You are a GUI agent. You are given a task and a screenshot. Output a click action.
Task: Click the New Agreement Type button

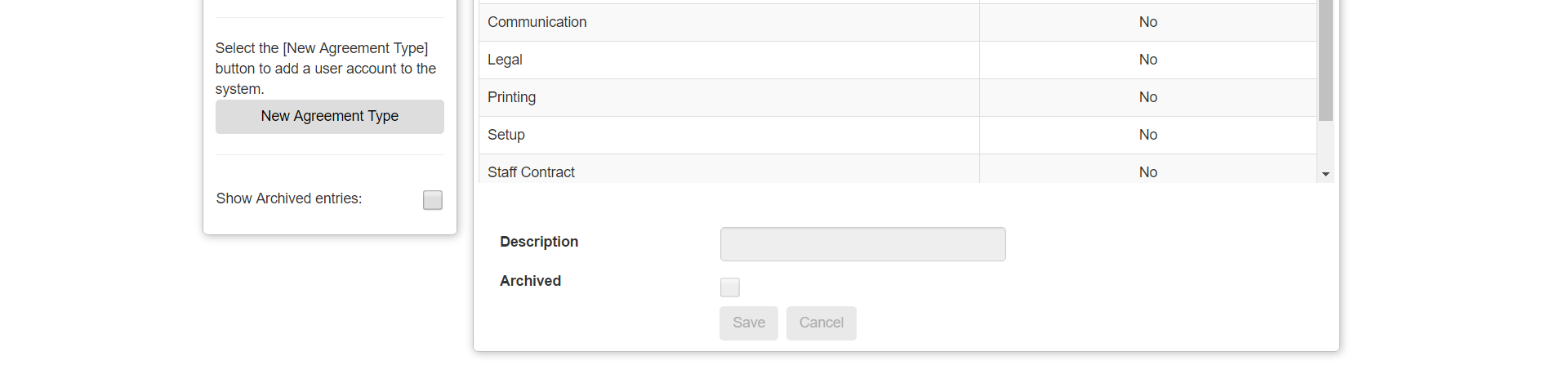pyautogui.click(x=329, y=117)
